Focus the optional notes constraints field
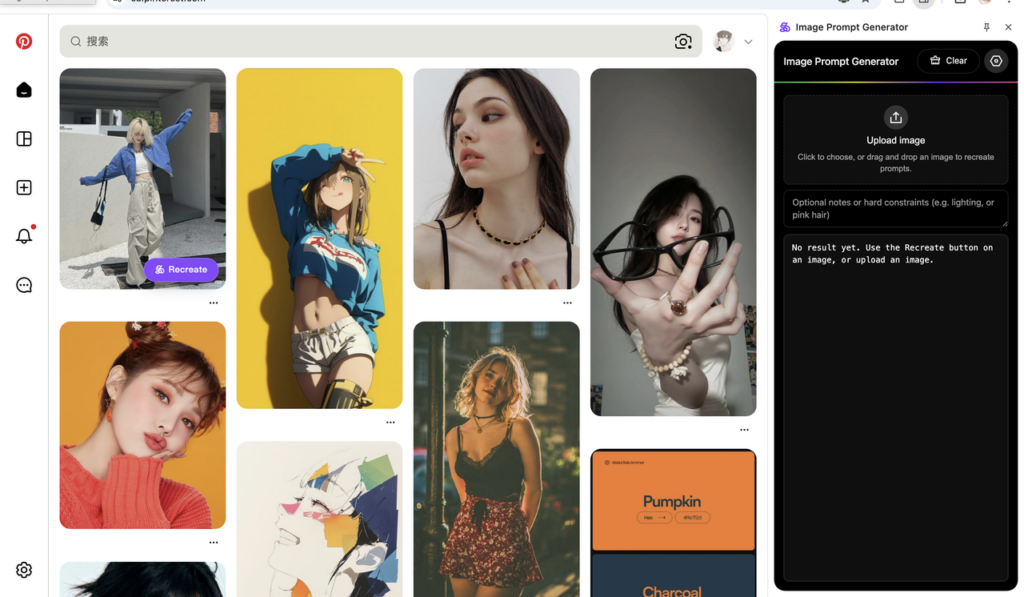Image resolution: width=1024 pixels, height=597 pixels. point(895,208)
